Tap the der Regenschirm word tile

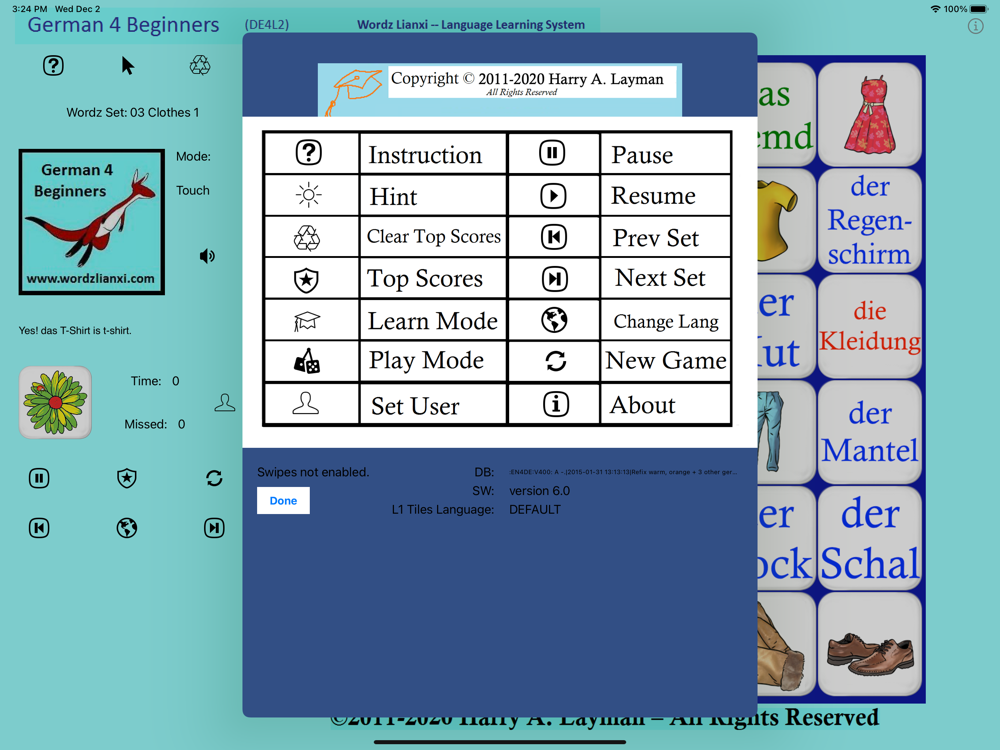[870, 220]
